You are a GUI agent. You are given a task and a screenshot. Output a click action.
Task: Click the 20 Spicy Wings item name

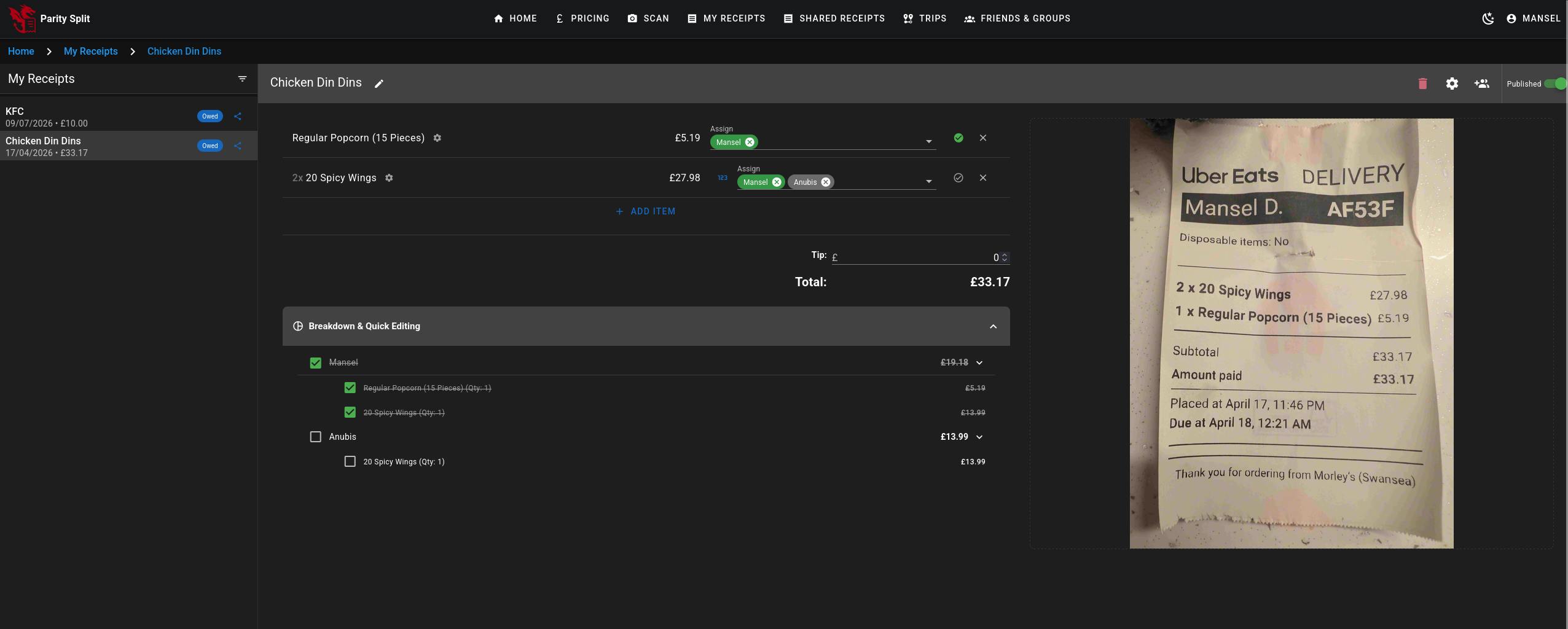[341, 178]
